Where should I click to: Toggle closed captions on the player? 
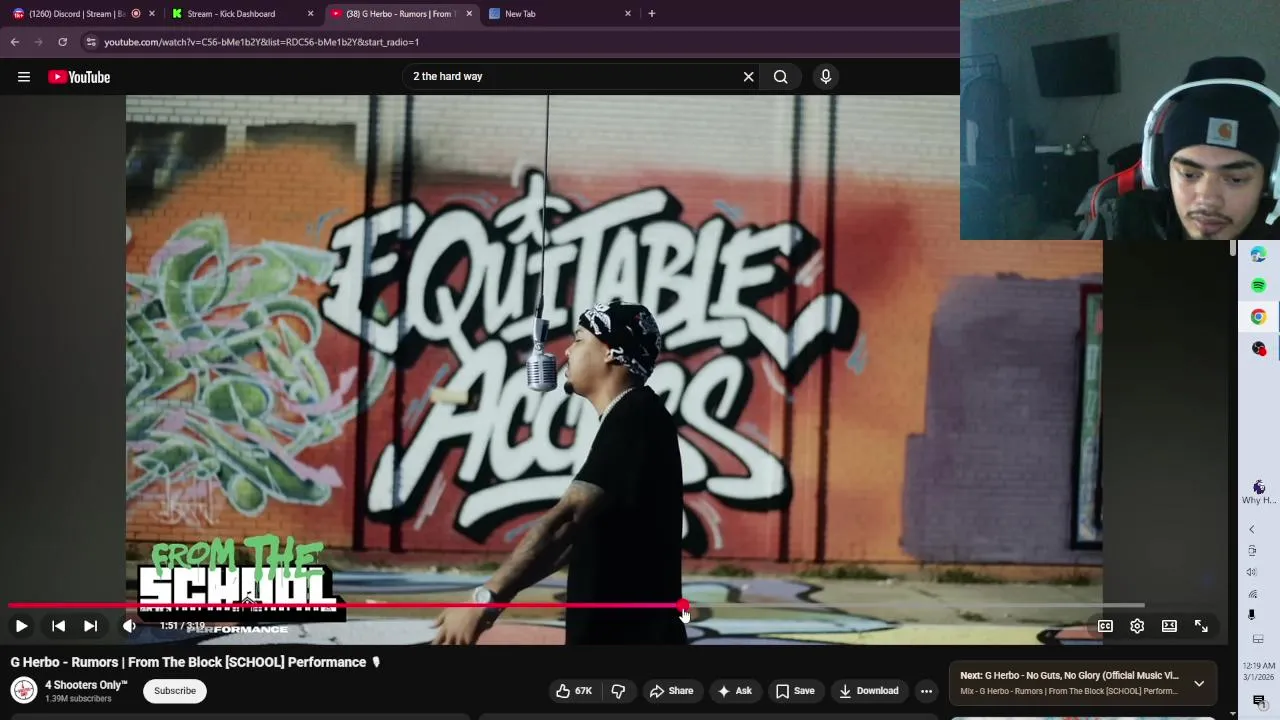tap(1105, 626)
